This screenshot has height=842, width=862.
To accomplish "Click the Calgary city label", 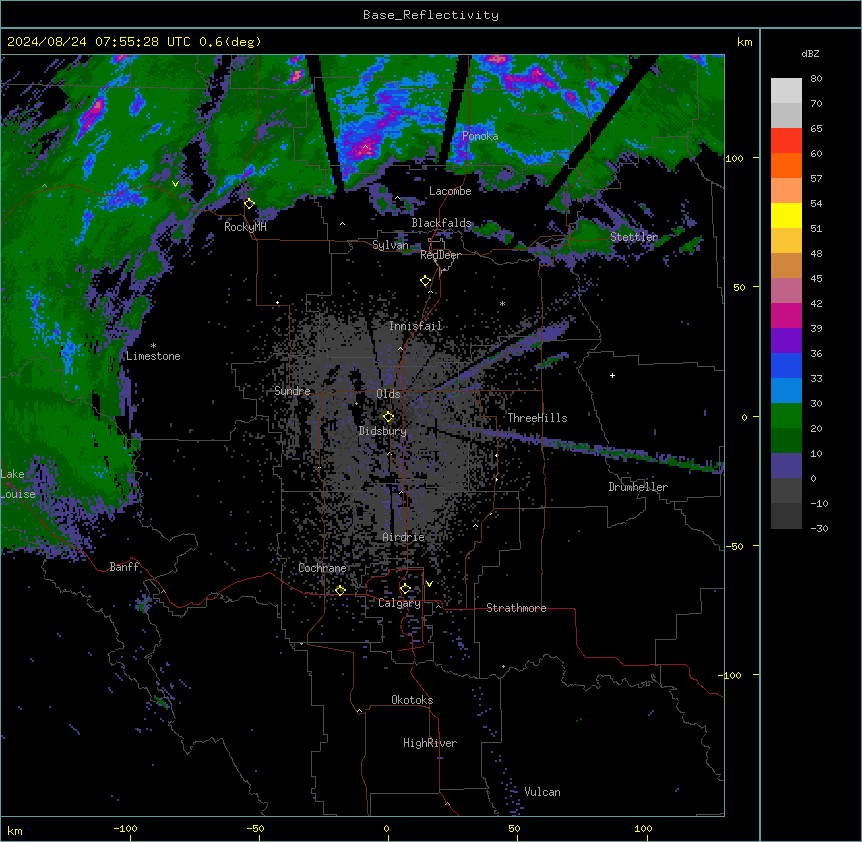I will [x=399, y=603].
